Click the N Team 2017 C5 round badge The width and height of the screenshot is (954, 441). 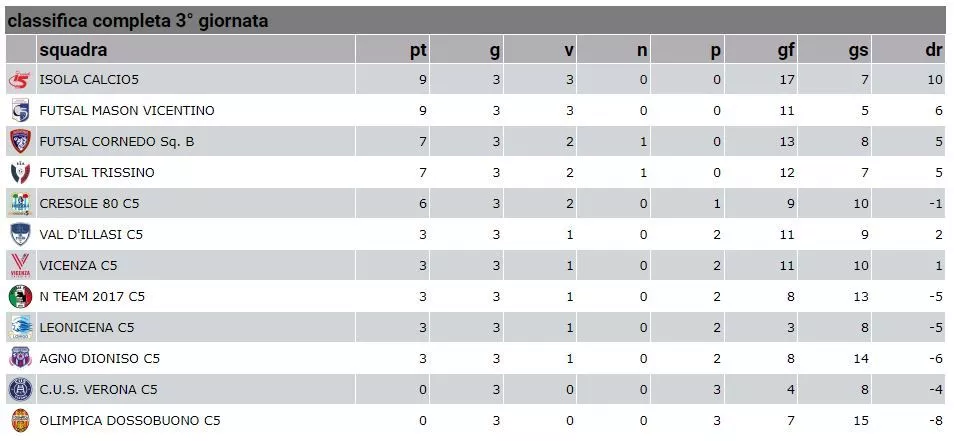coord(20,297)
